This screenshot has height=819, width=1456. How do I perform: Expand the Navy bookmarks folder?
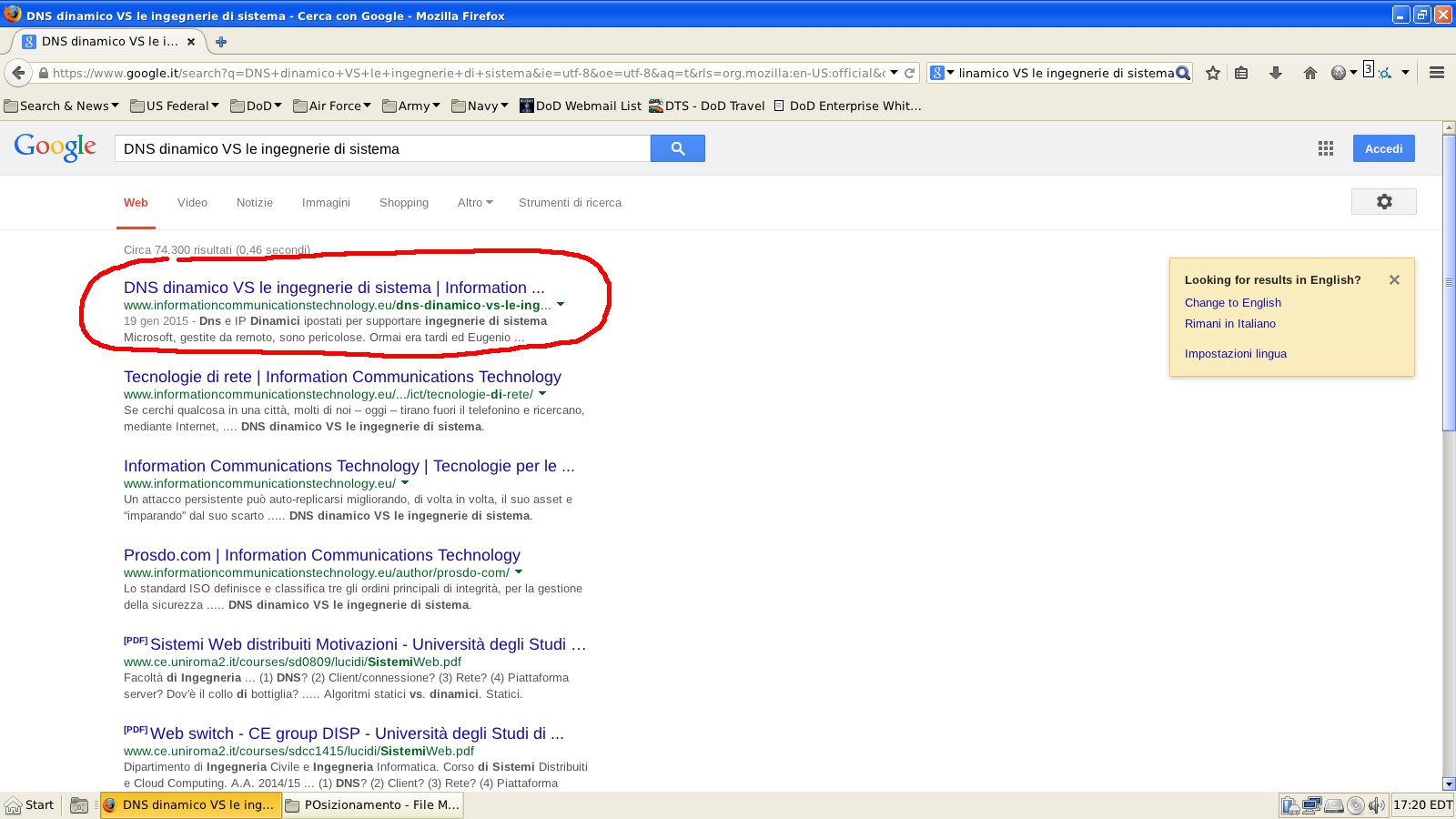point(480,106)
